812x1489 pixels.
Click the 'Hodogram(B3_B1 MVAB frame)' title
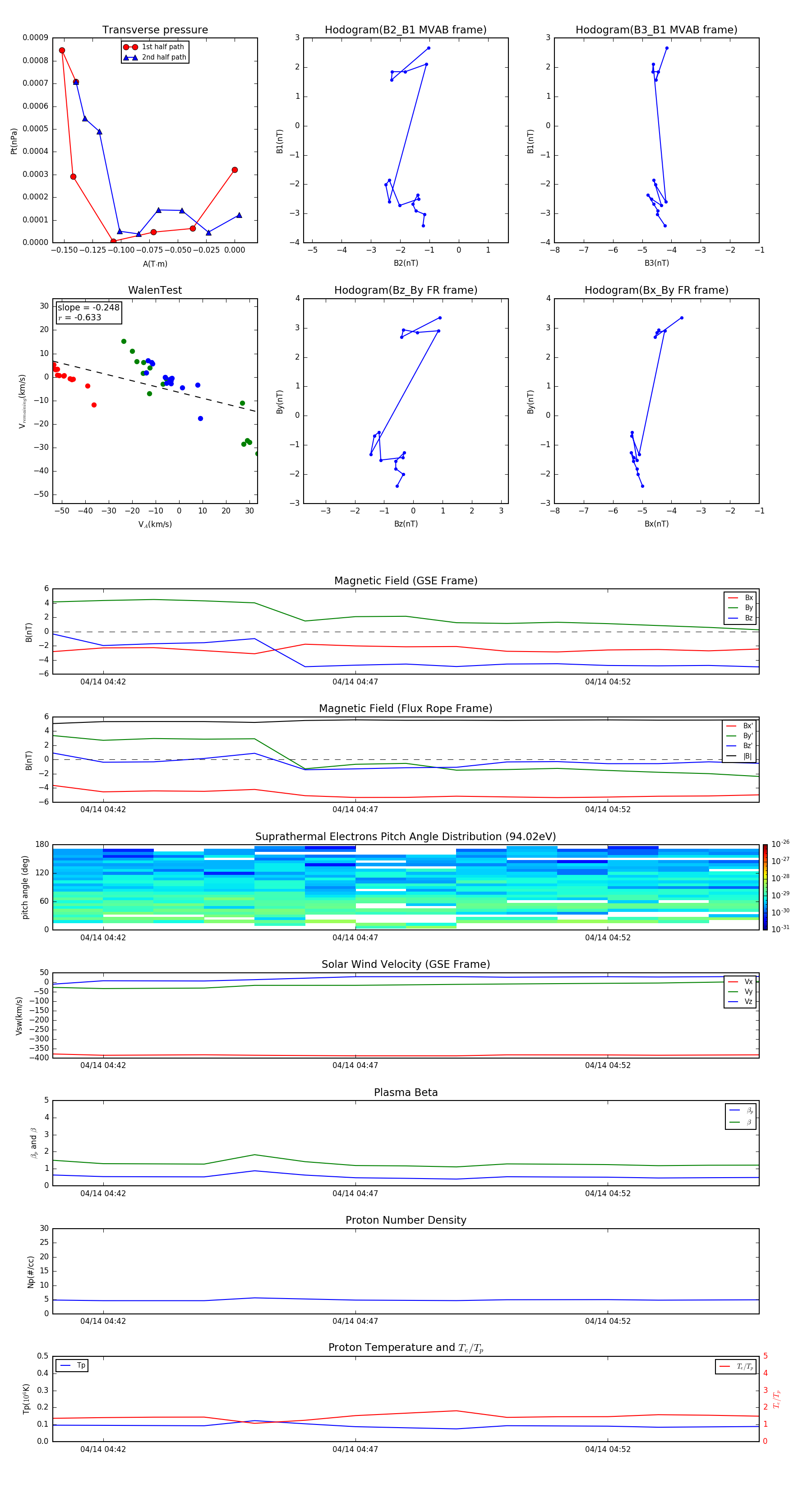point(656,30)
